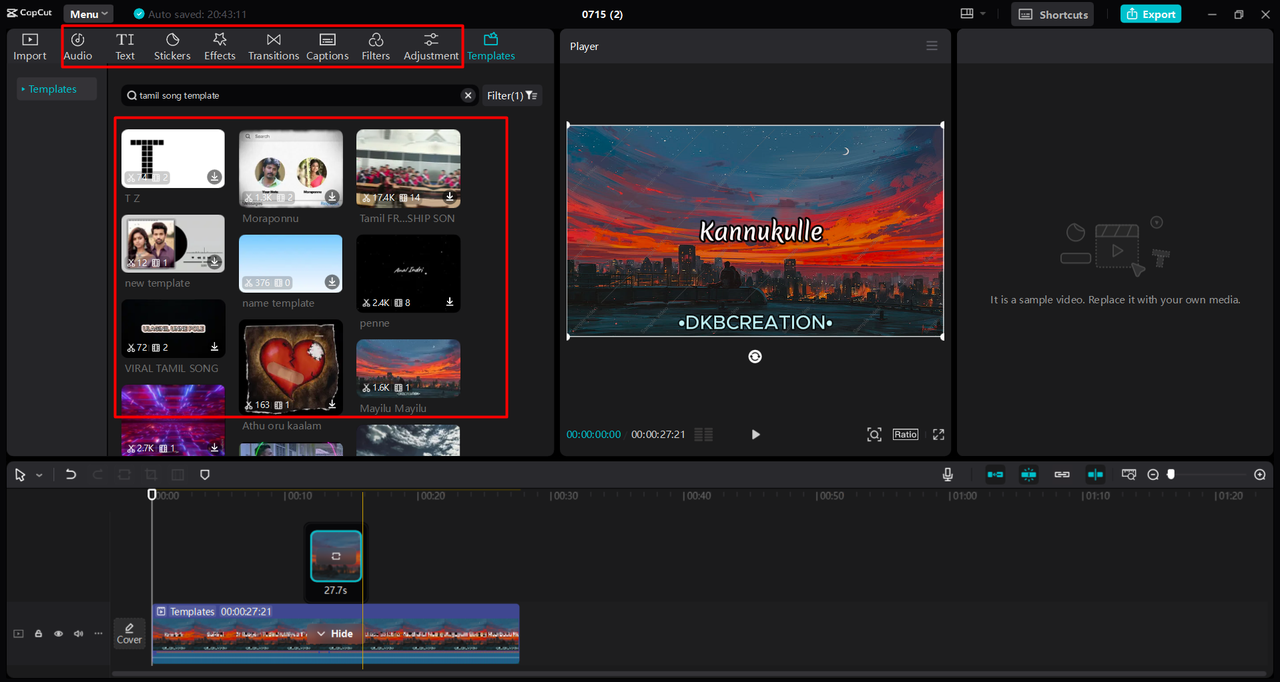The image size is (1280, 682).
Task: Toggle main track magnet
Action: pyautogui.click(x=995, y=475)
